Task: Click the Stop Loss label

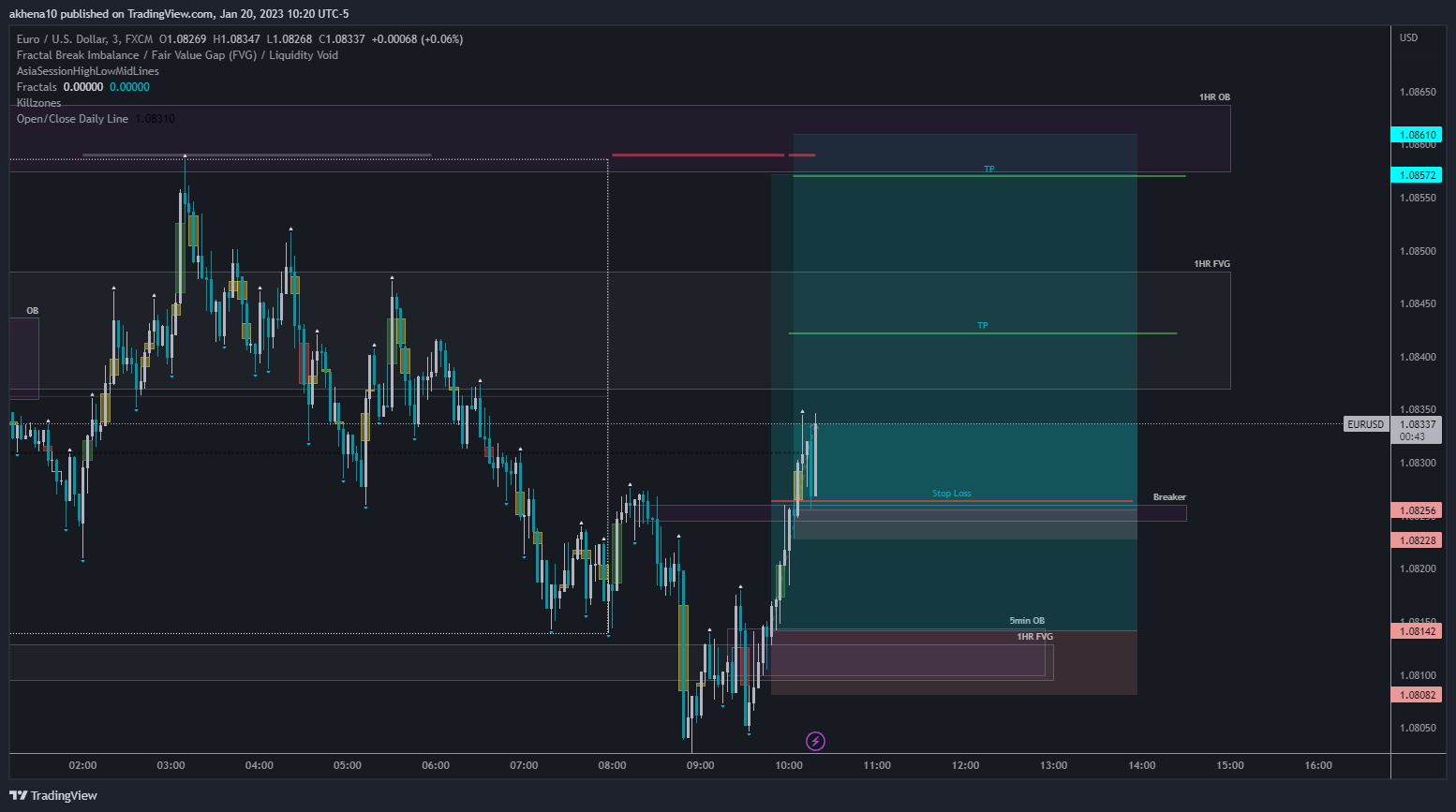Action: click(952, 494)
